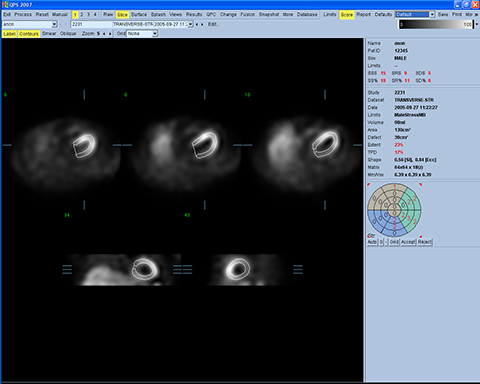
Task: Click the Auto score button
Action: point(372,242)
